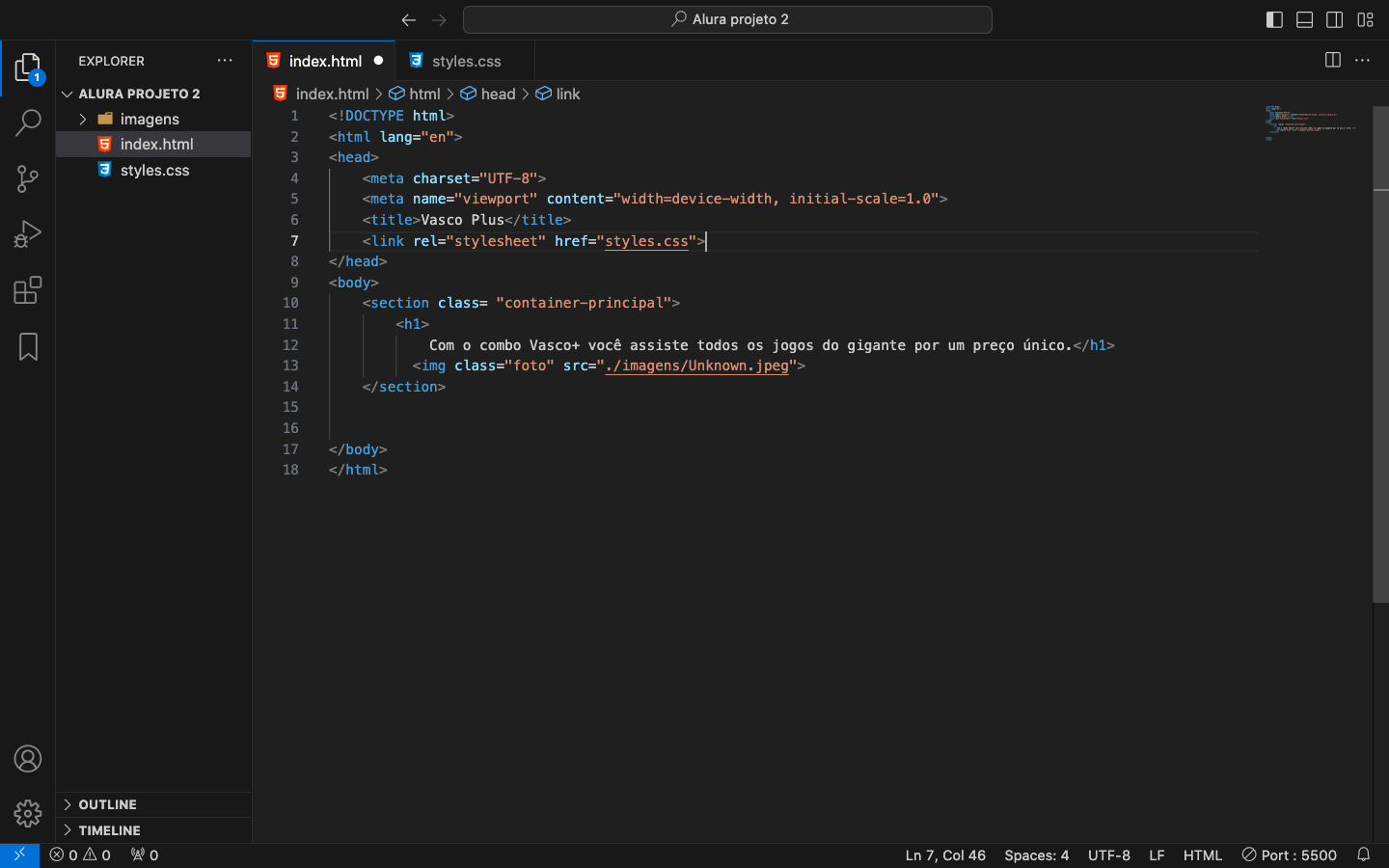Image resolution: width=1389 pixels, height=868 pixels.
Task: Click the container-principal class value
Action: click(x=584, y=303)
